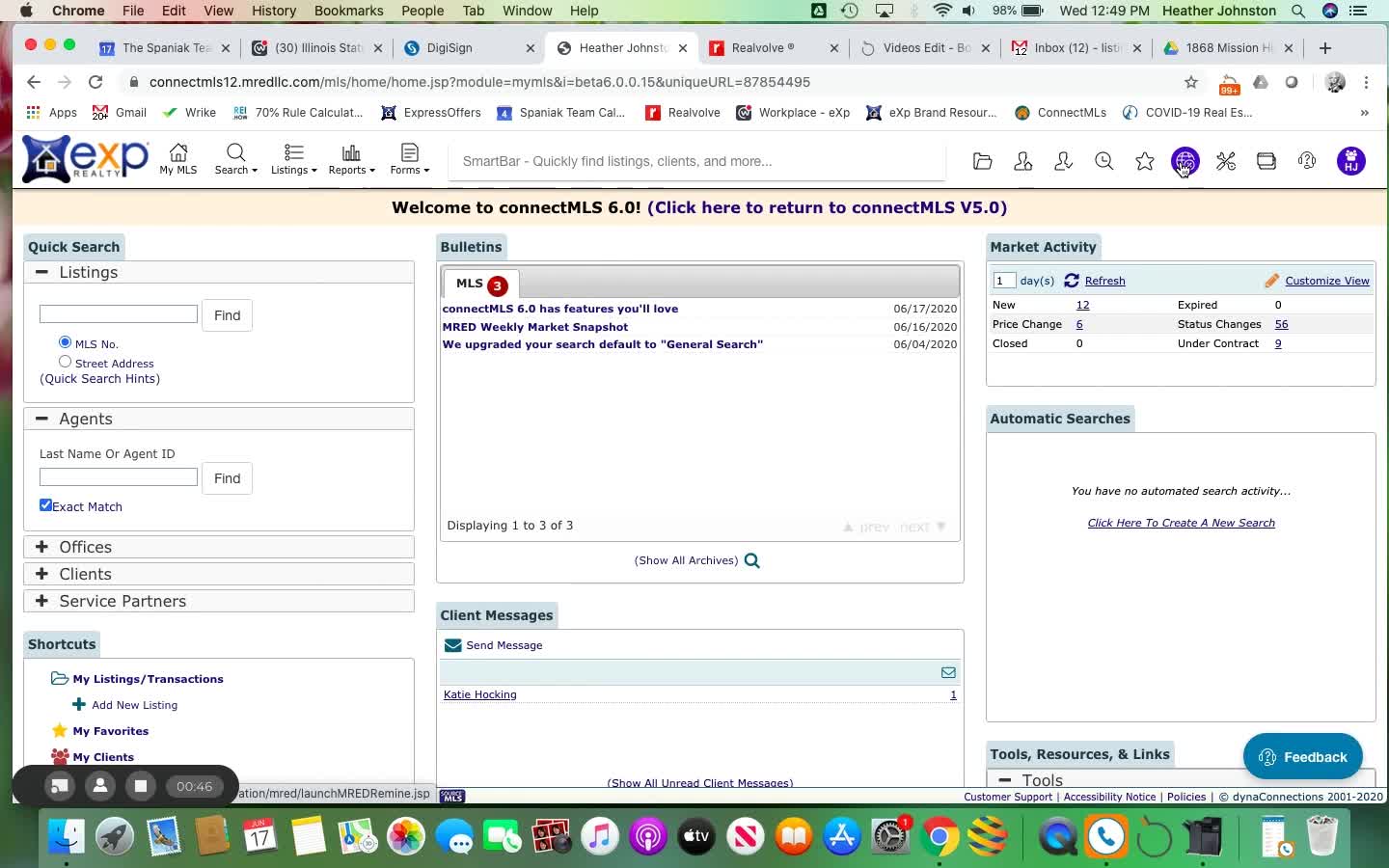
Task: Click Find button for agents search
Action: point(227,478)
